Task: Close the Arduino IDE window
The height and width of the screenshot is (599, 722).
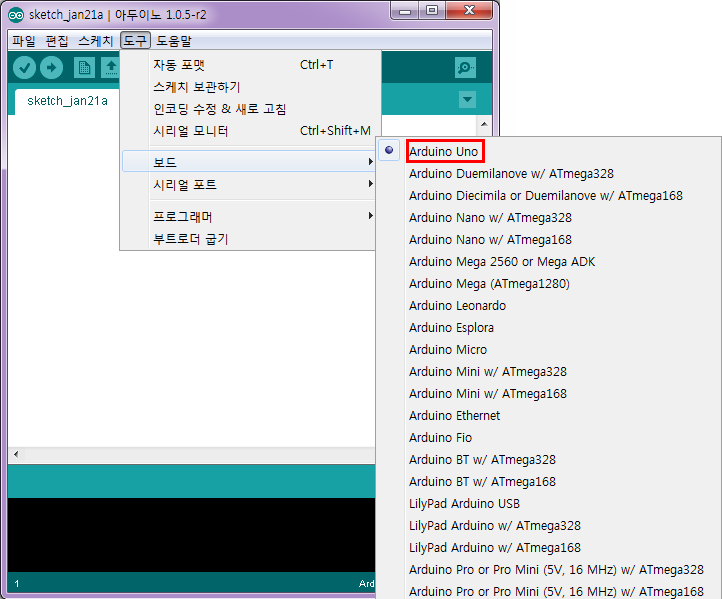Action: click(x=469, y=11)
